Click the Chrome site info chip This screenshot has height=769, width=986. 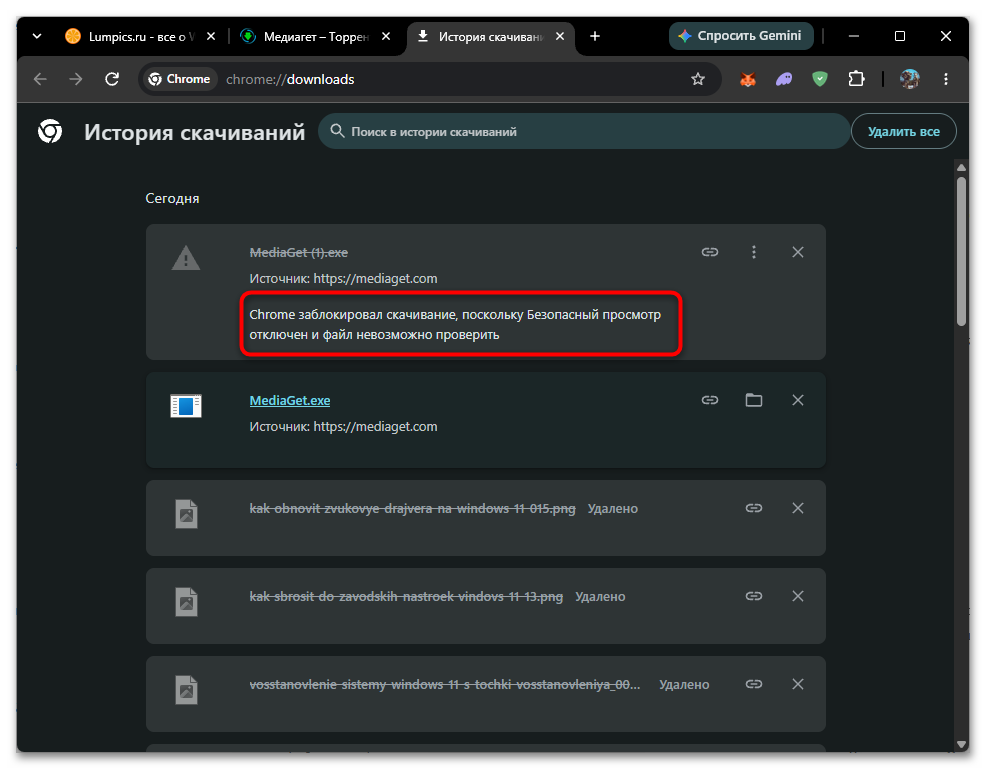point(180,79)
